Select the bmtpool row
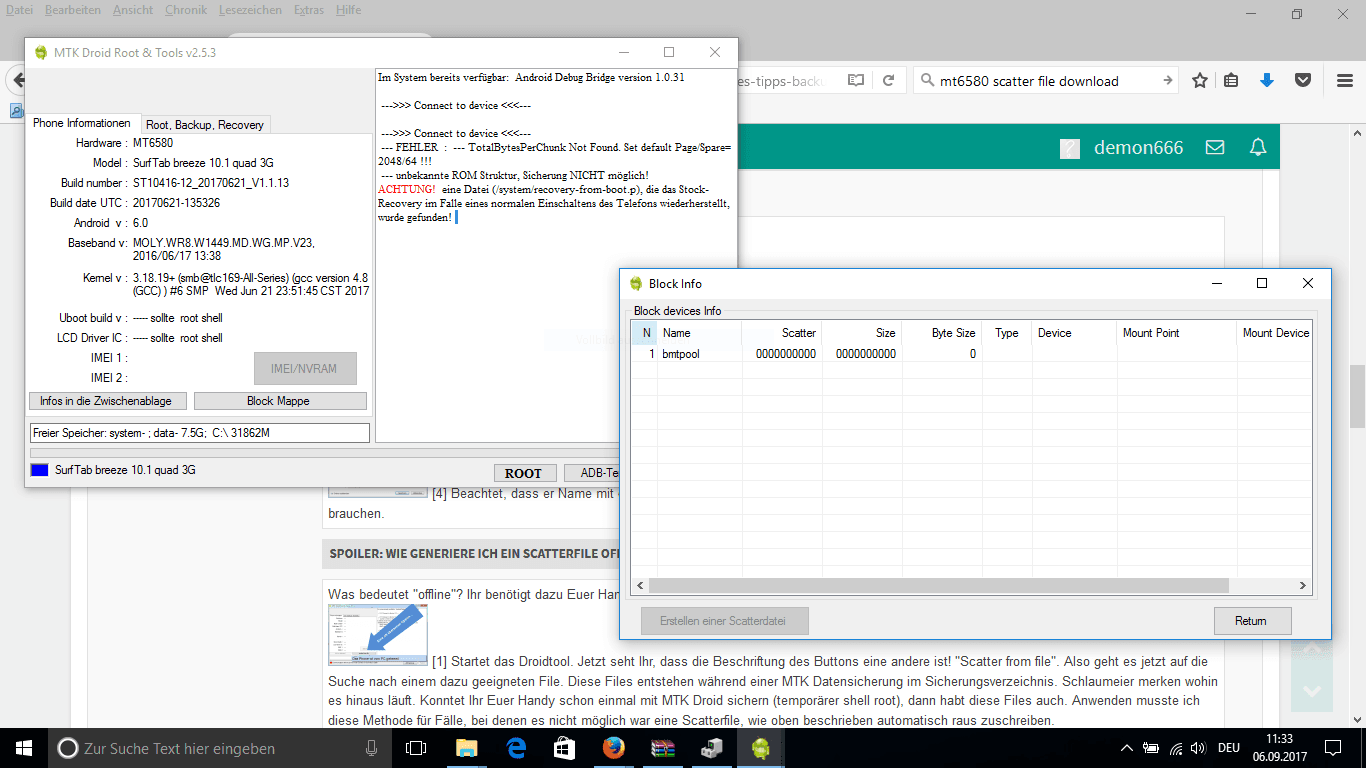 coord(972,354)
